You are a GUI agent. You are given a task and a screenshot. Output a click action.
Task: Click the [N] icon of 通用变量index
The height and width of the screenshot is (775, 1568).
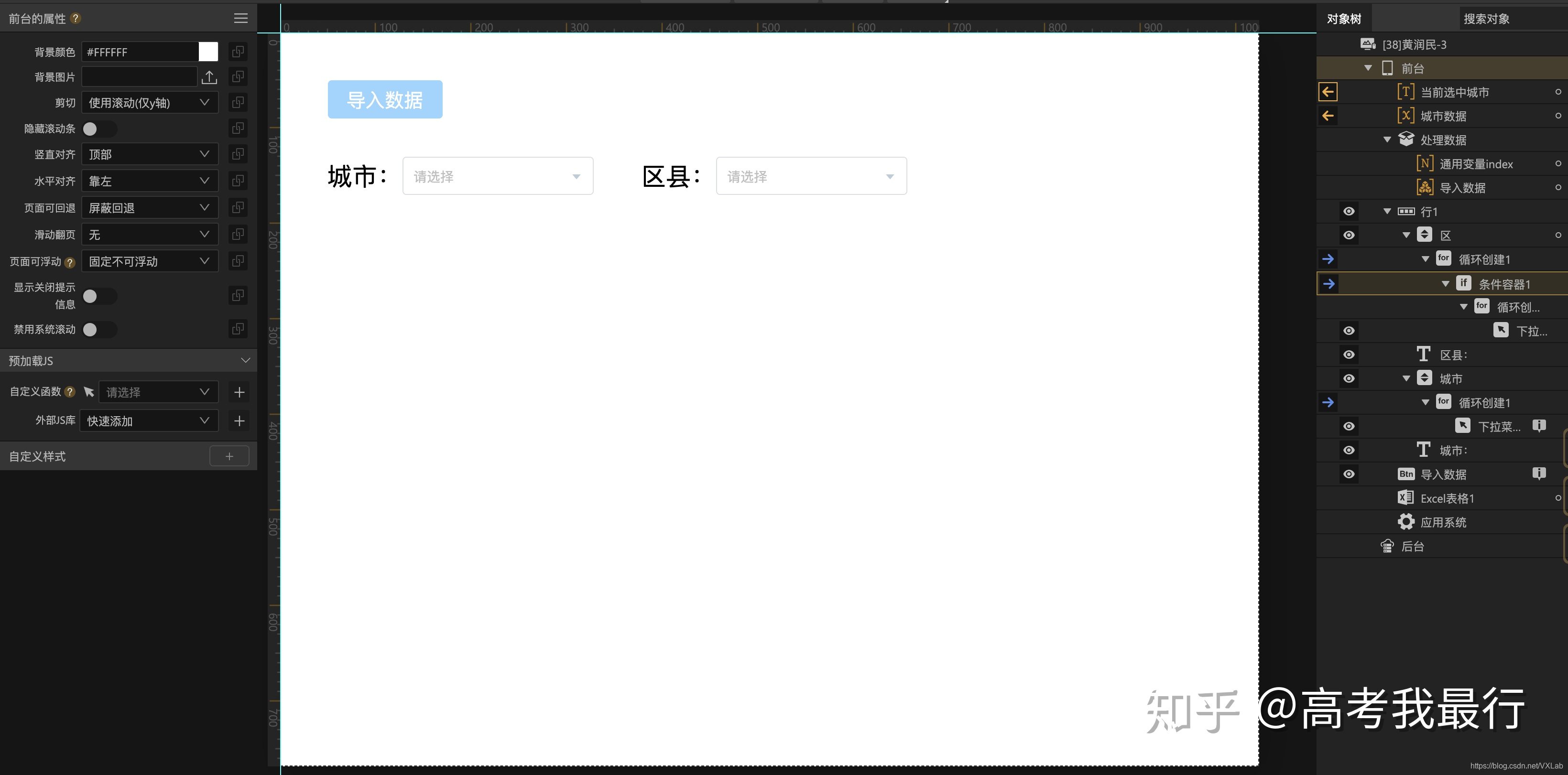(x=1425, y=163)
